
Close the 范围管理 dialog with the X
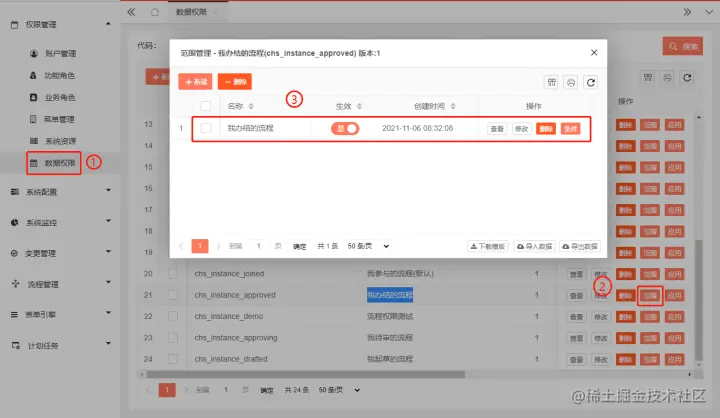(x=594, y=53)
